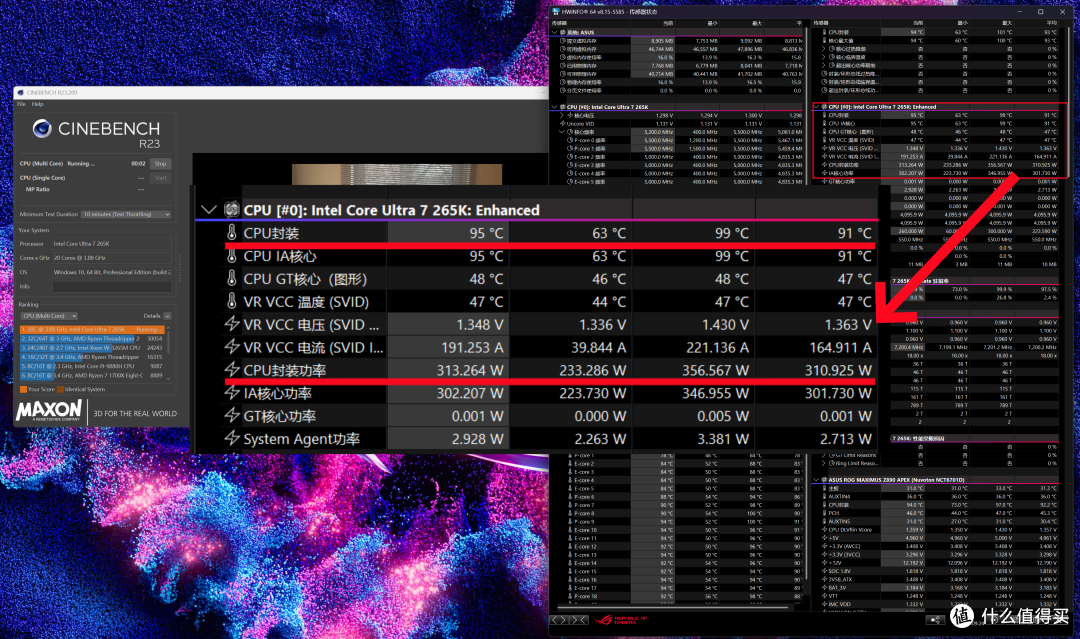This screenshot has width=1080, height=639.
Task: Click the clock icon of 可用虚拟内存 row
Action: 563,49
